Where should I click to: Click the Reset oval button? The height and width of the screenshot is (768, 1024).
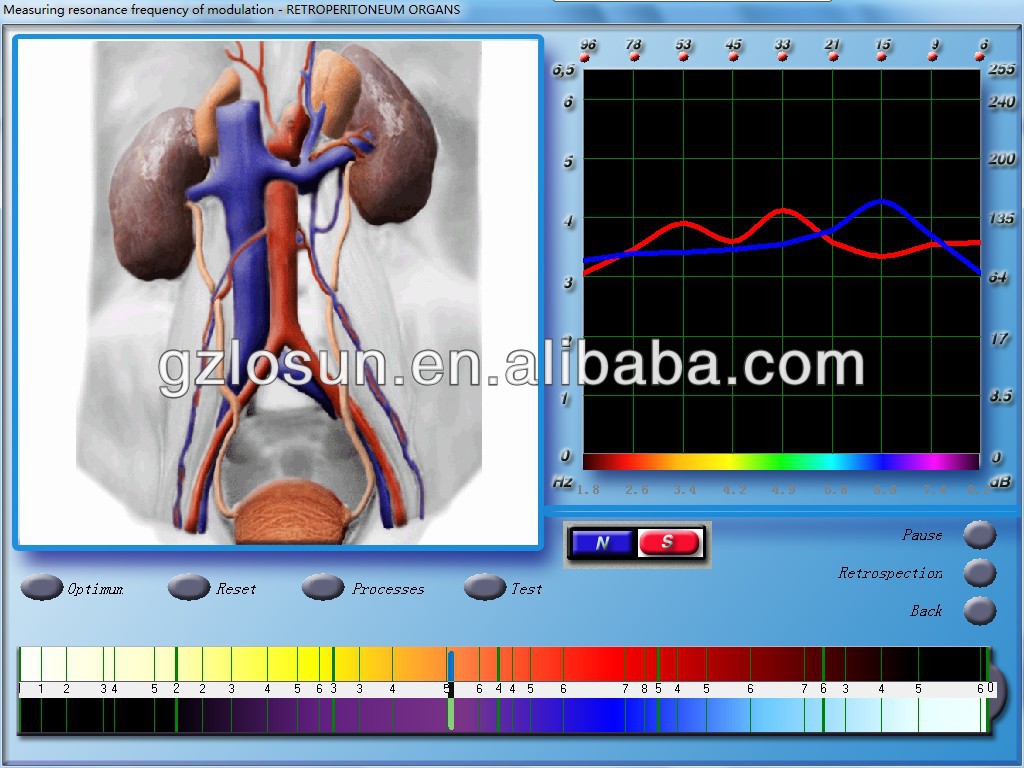click(189, 587)
